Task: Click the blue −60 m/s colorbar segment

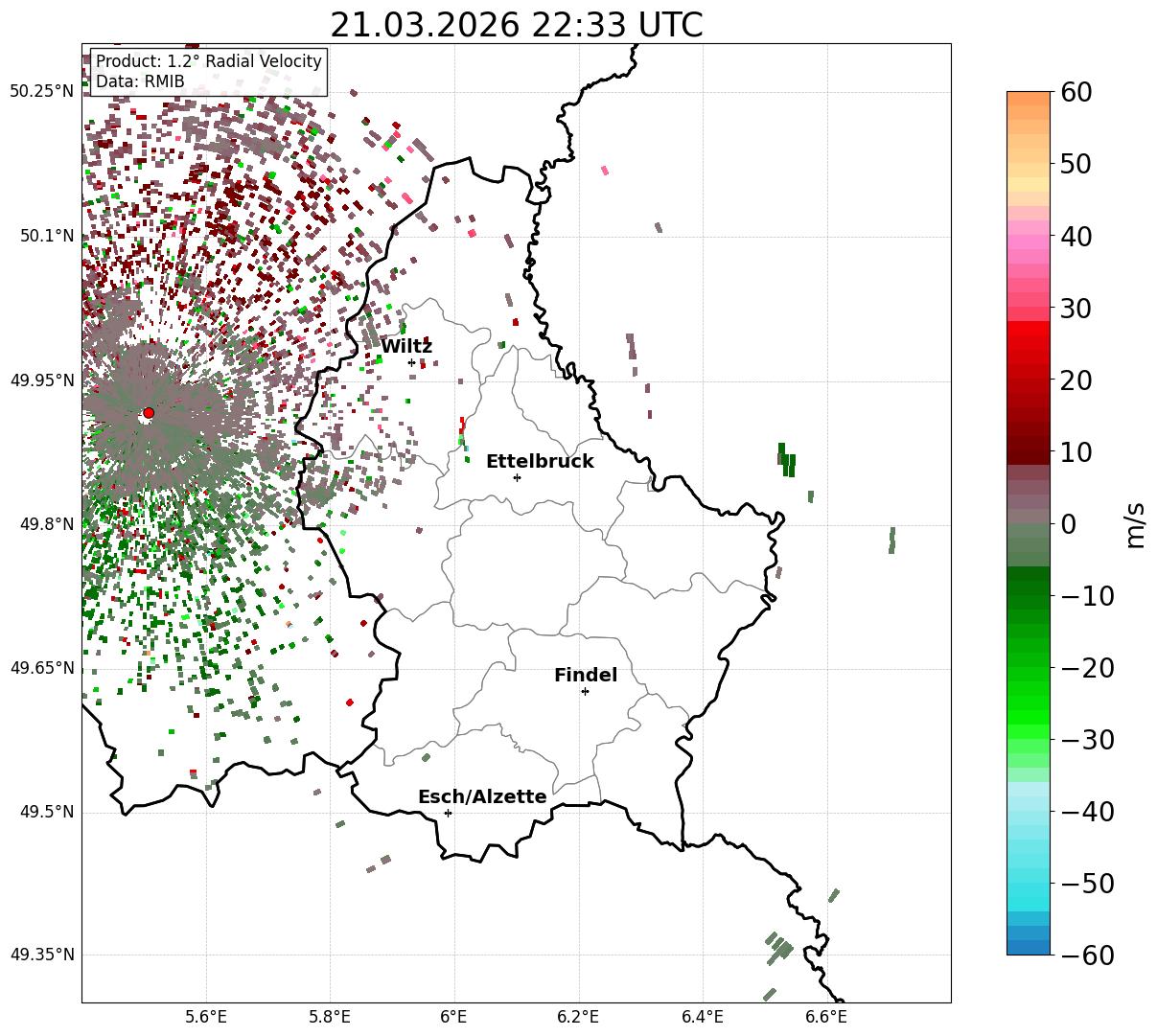Action: pos(1029,948)
